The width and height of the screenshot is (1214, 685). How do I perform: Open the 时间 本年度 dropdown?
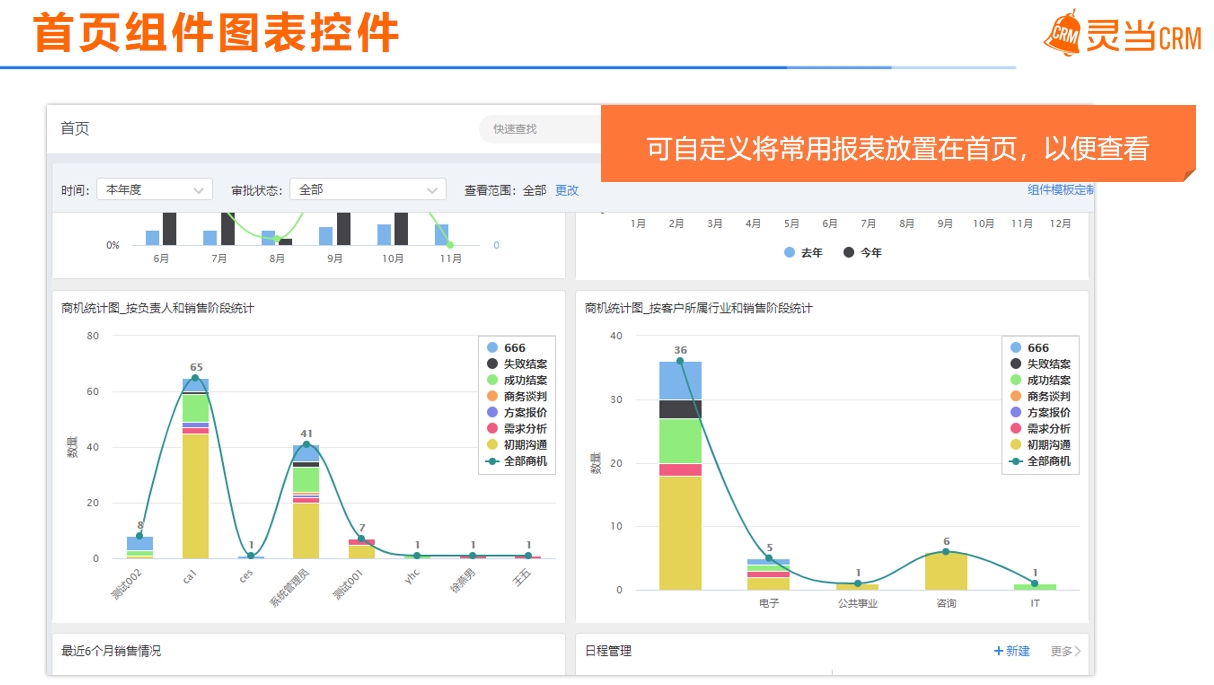pos(154,190)
